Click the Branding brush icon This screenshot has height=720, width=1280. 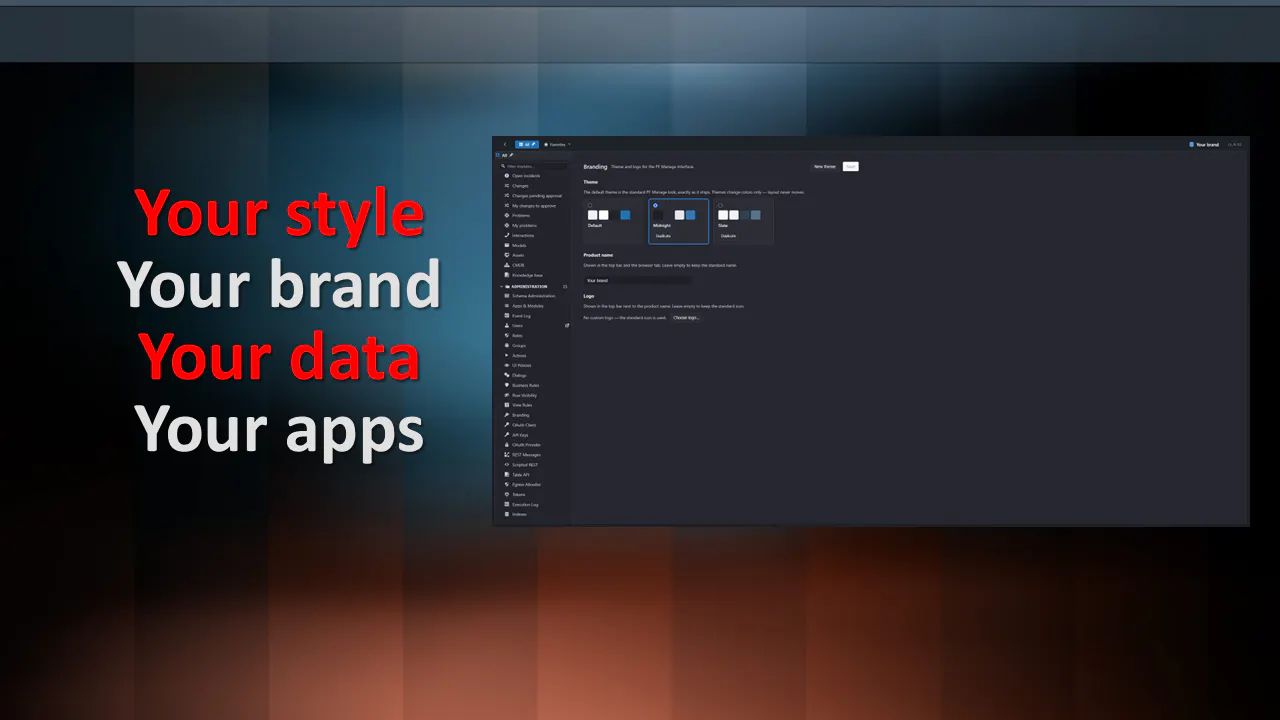[507, 415]
